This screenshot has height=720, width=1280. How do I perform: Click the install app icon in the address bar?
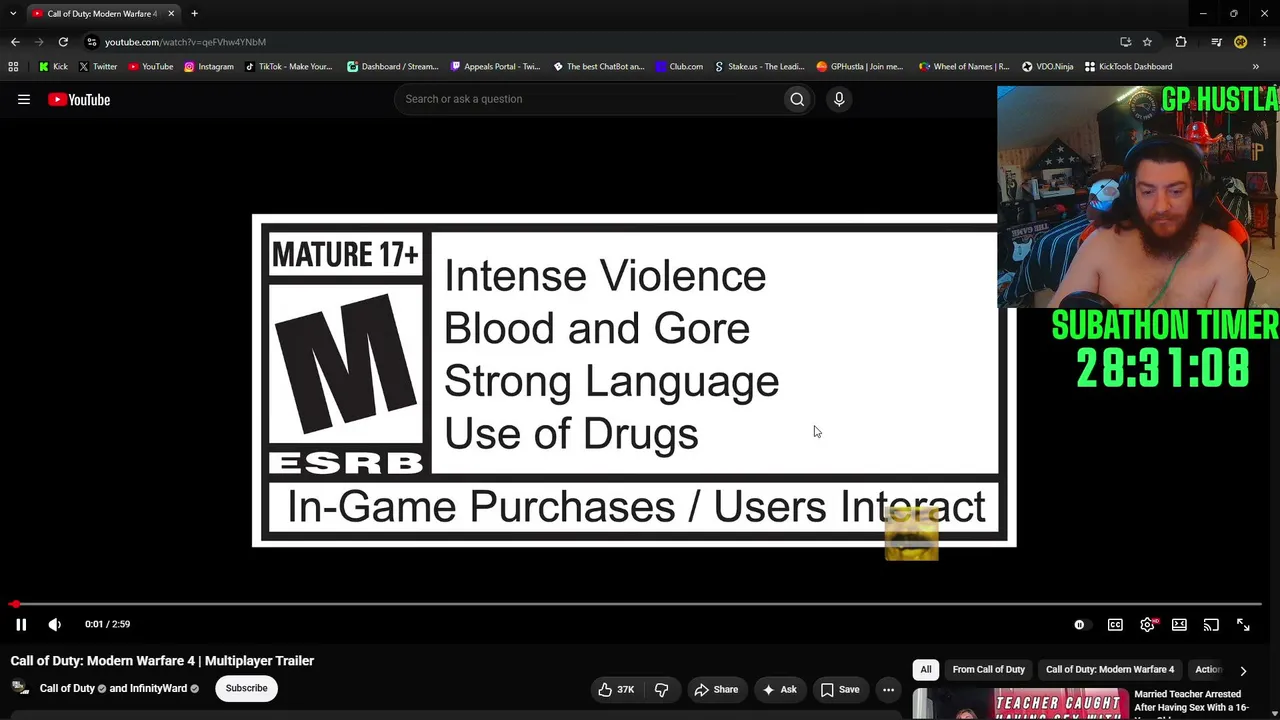1125,42
